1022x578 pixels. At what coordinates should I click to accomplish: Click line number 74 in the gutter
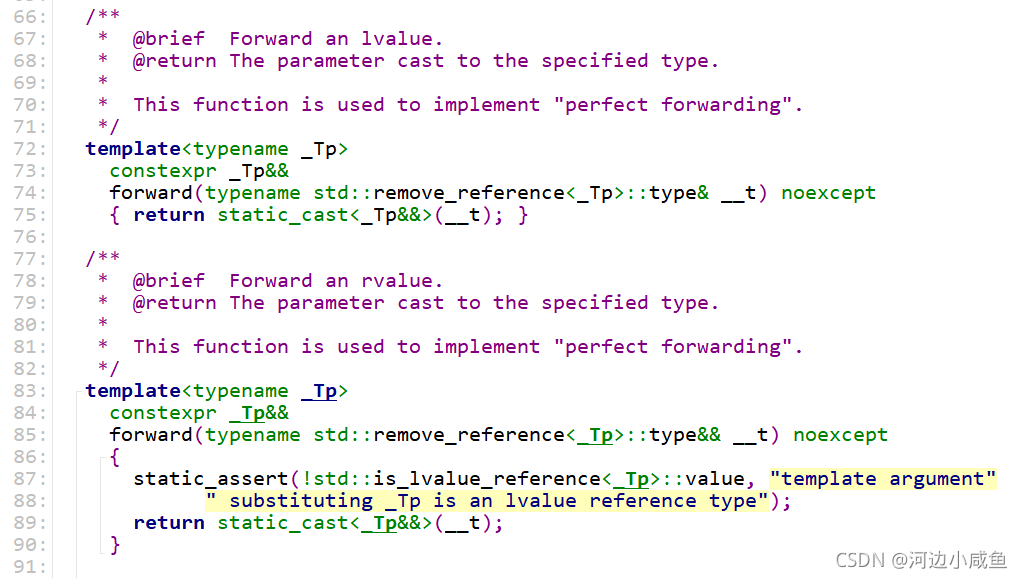click(x=29, y=194)
